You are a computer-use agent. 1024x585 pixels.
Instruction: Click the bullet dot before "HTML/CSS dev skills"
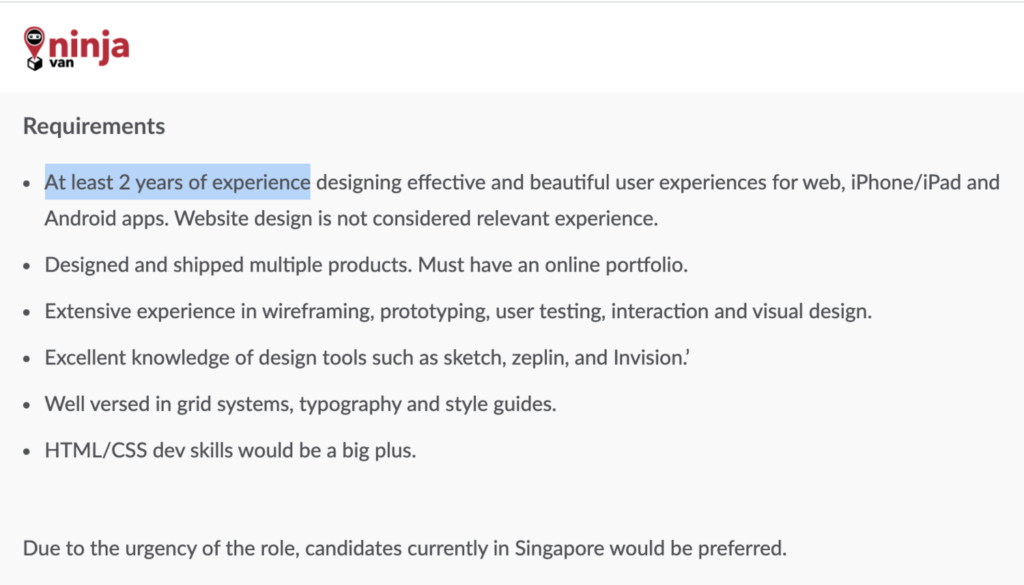pyautogui.click(x=26, y=451)
